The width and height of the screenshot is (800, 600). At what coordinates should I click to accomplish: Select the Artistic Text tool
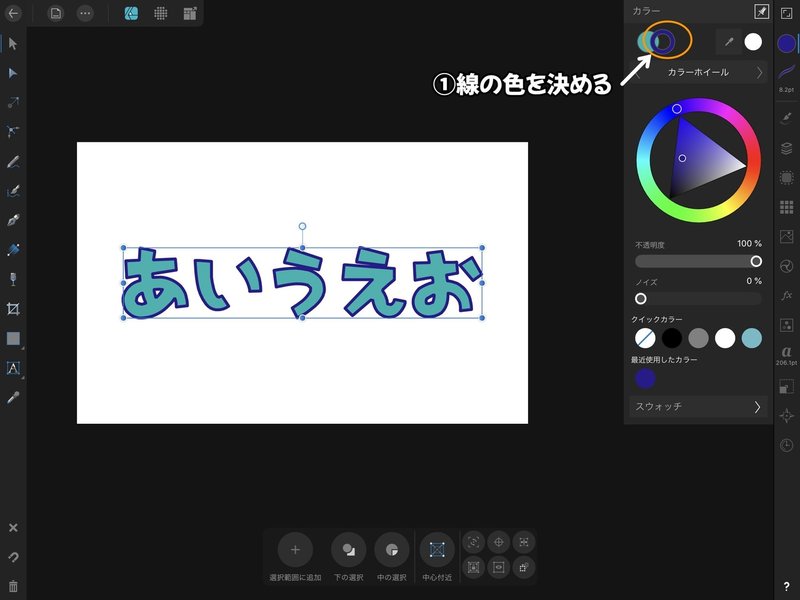(13, 368)
